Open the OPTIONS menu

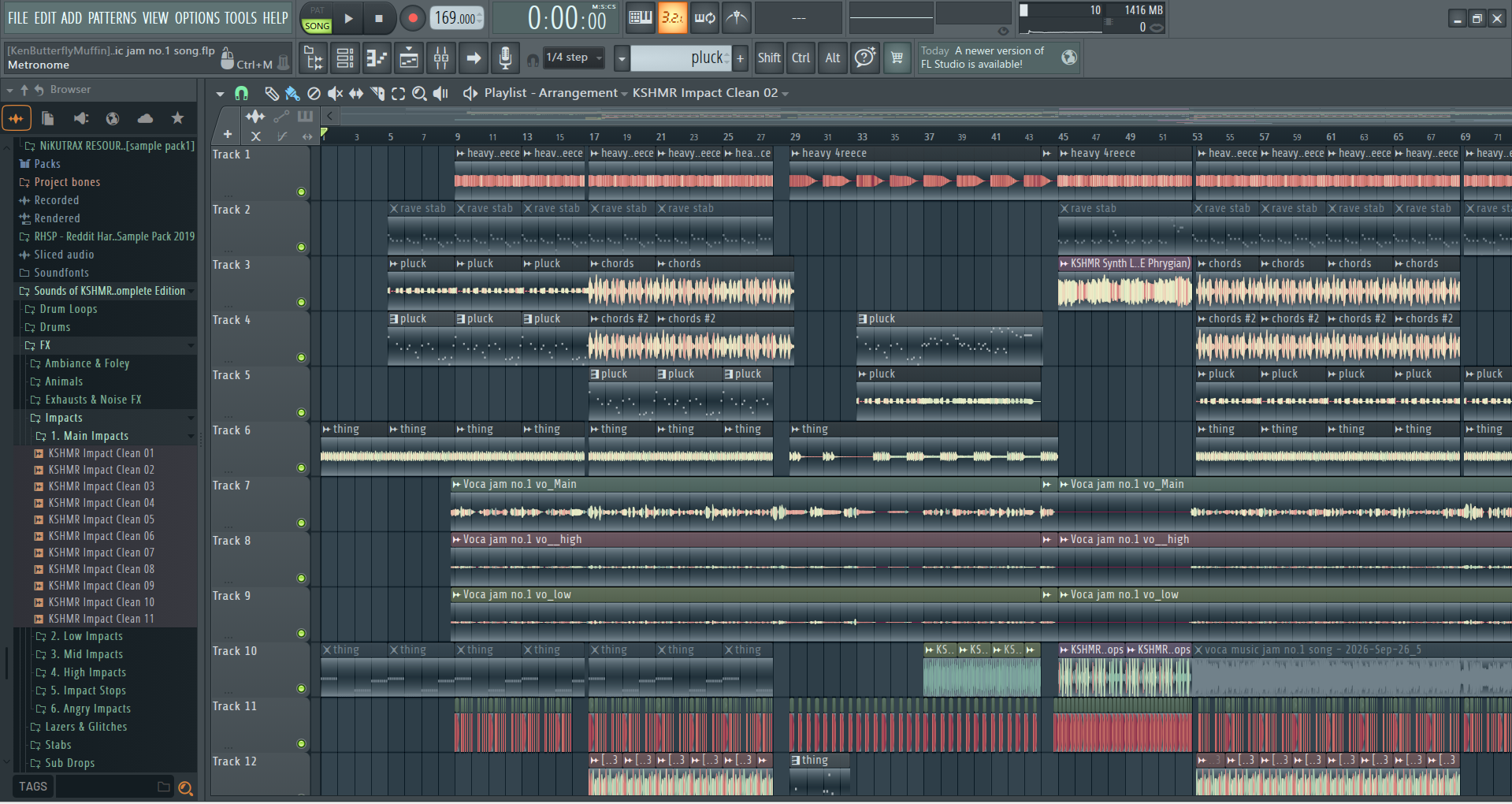coord(197,18)
